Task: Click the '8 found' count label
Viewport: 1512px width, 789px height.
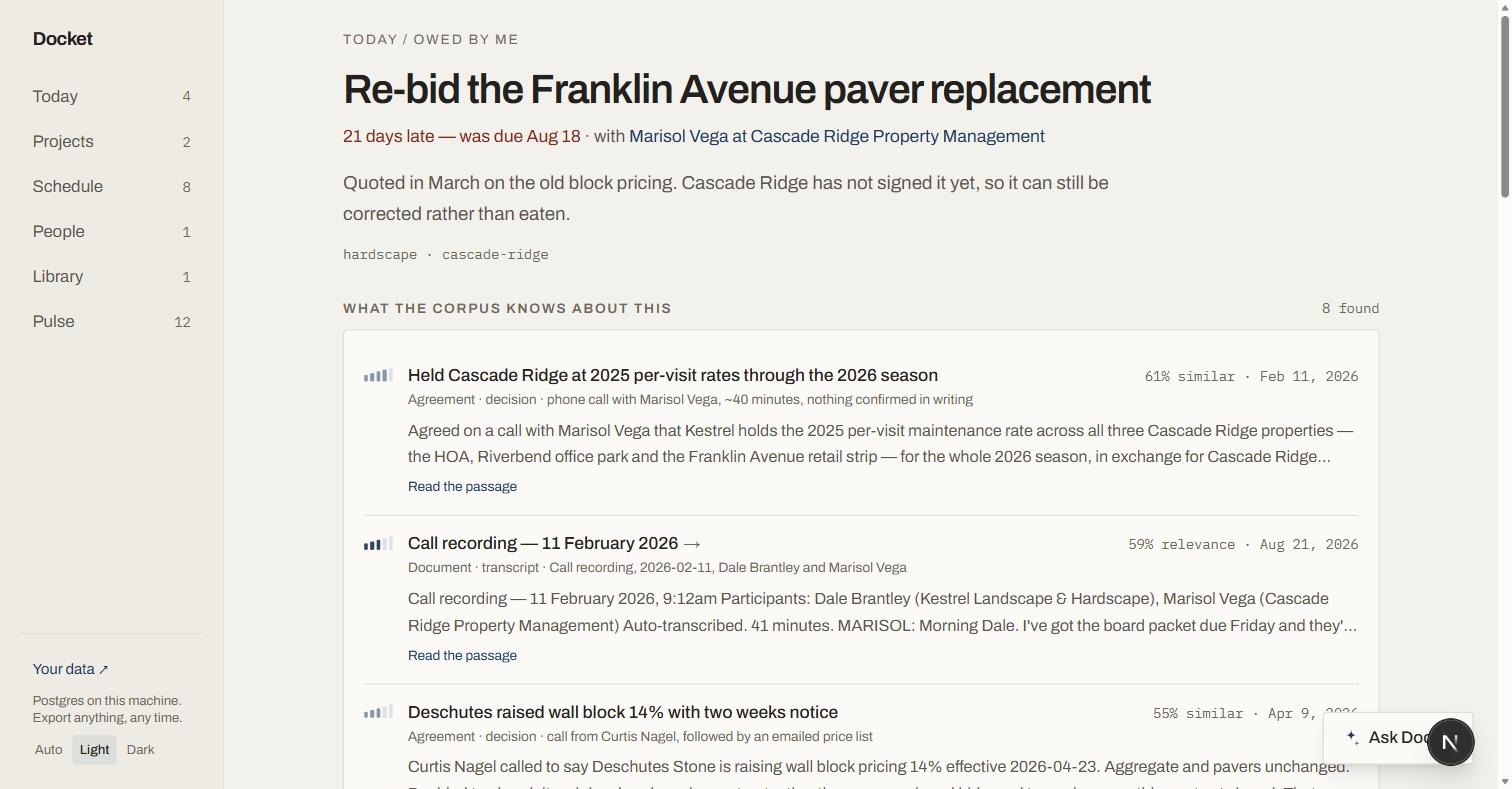Action: (x=1350, y=309)
